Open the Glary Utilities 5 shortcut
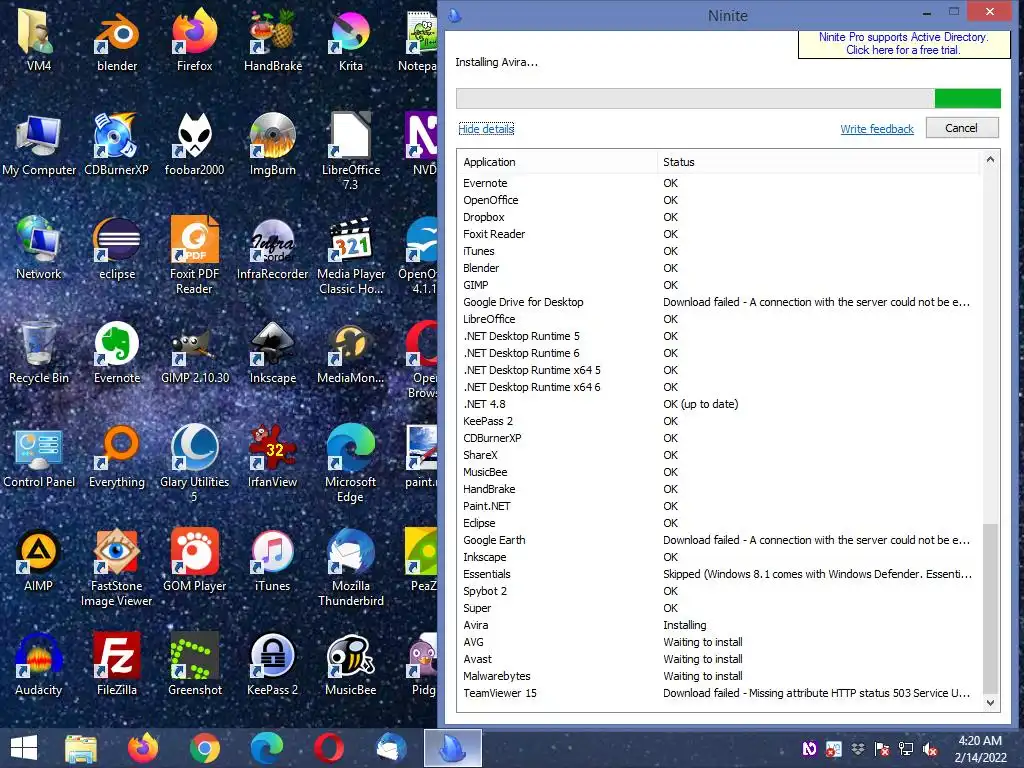 coord(195,464)
